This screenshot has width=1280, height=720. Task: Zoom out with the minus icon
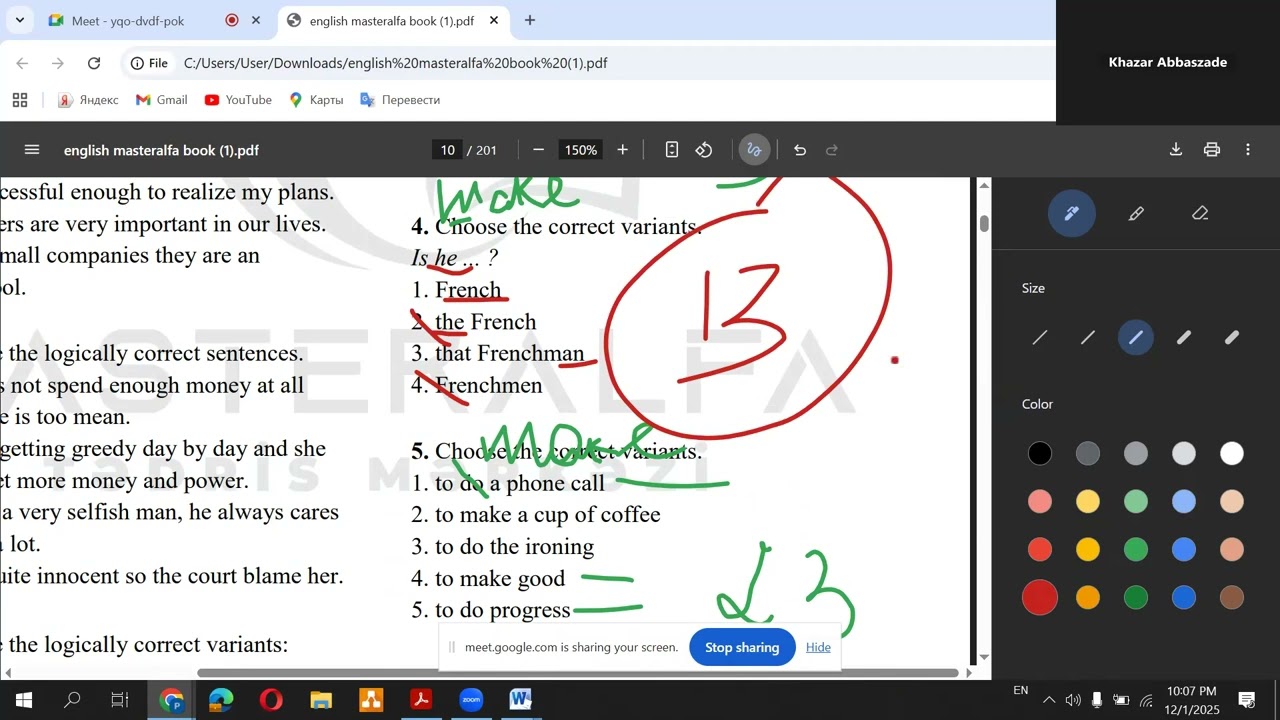point(538,150)
